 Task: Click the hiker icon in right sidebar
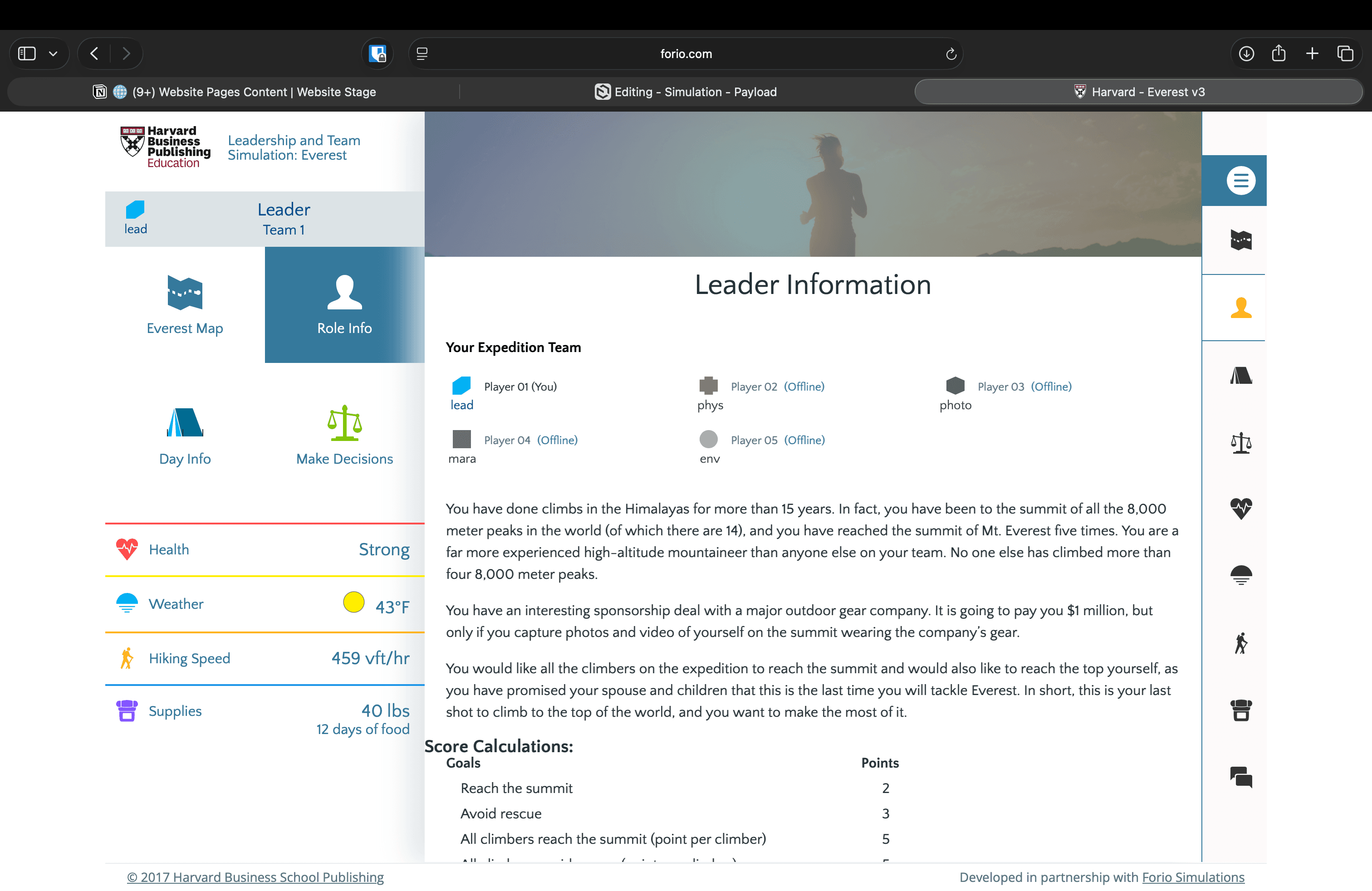pyautogui.click(x=1240, y=642)
